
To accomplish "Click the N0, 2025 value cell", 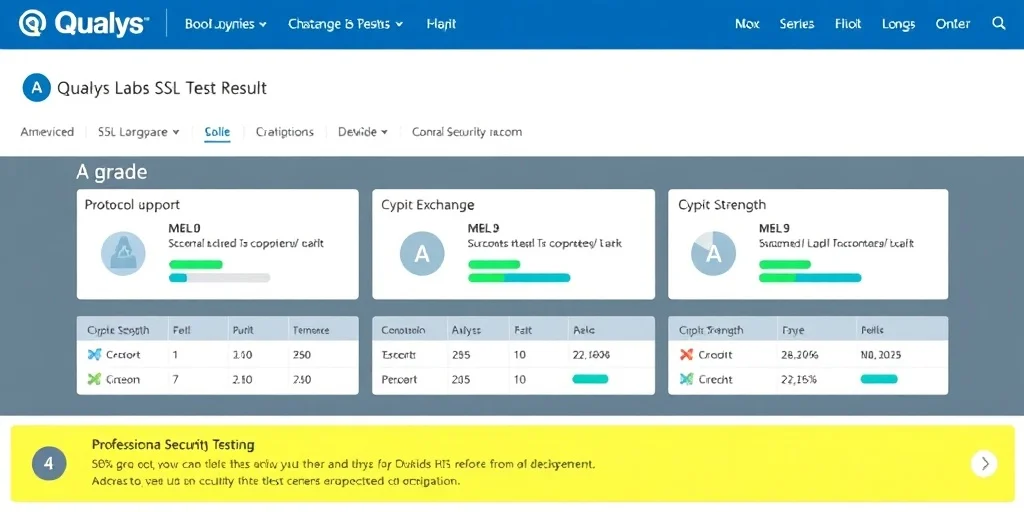I will pyautogui.click(x=880, y=355).
